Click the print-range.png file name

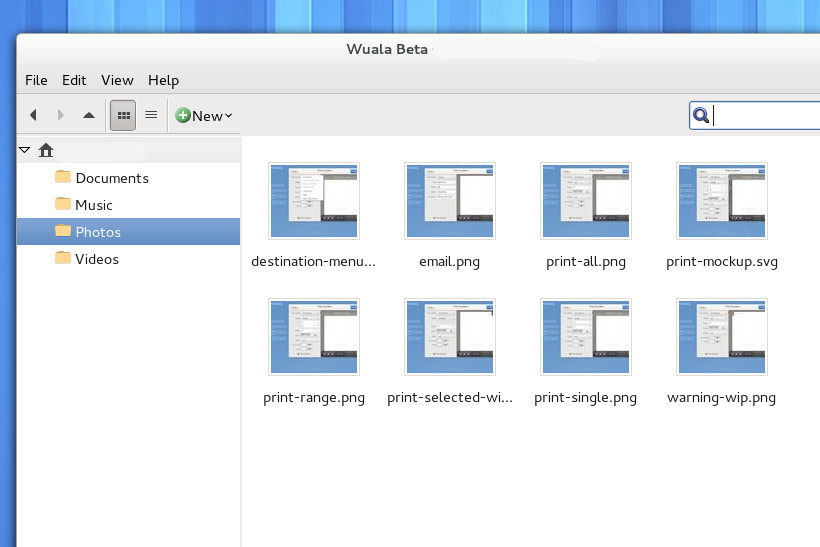tap(314, 397)
